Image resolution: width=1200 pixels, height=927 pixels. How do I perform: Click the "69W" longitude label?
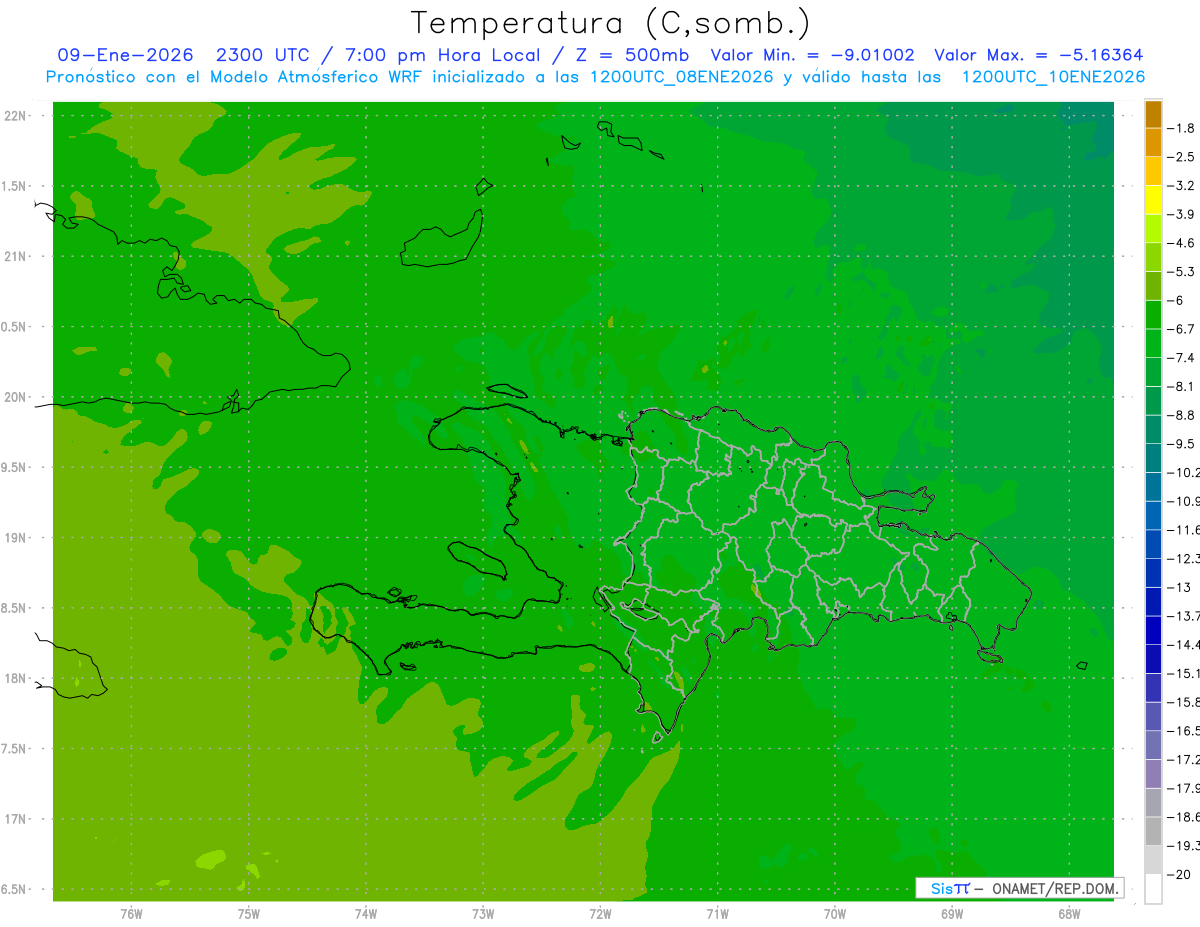pyautogui.click(x=952, y=914)
